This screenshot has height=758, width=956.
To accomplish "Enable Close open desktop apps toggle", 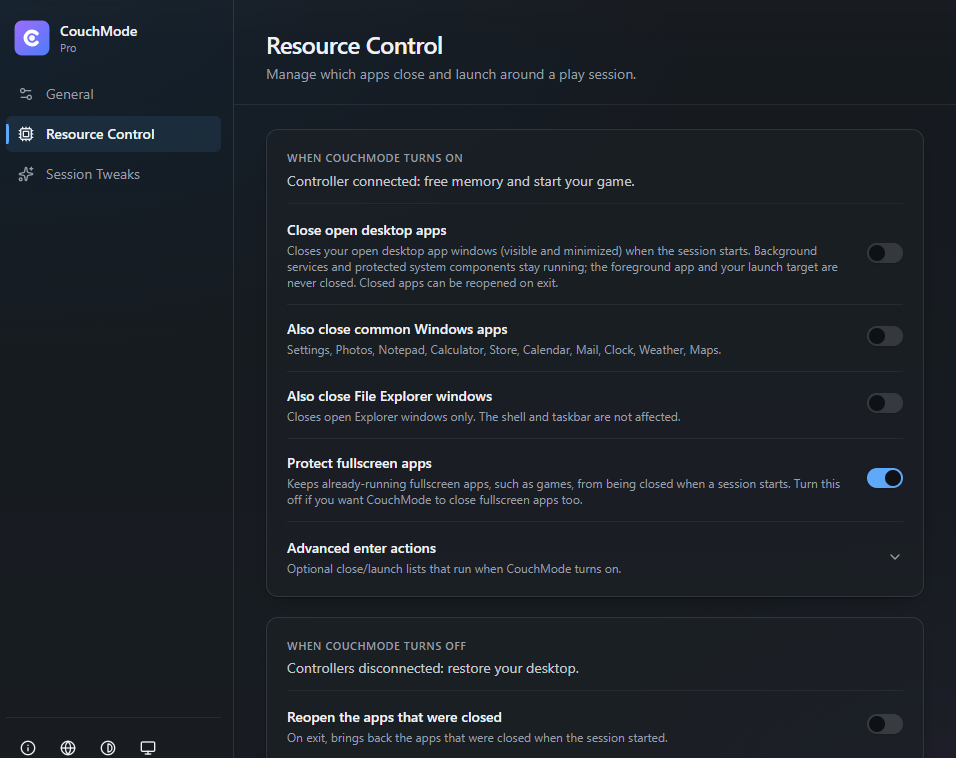I will pos(885,253).
